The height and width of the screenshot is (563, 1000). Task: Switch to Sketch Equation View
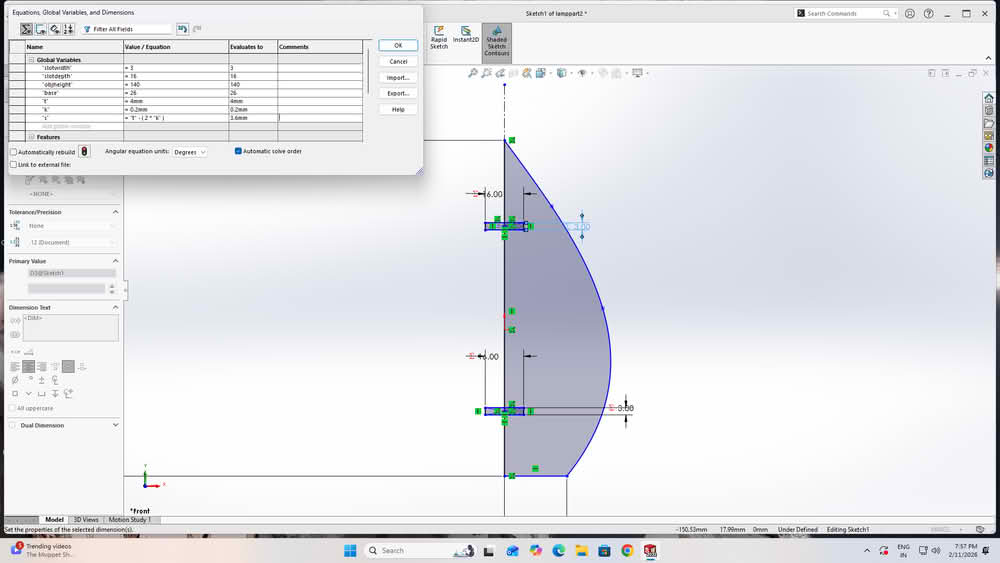tap(40, 29)
